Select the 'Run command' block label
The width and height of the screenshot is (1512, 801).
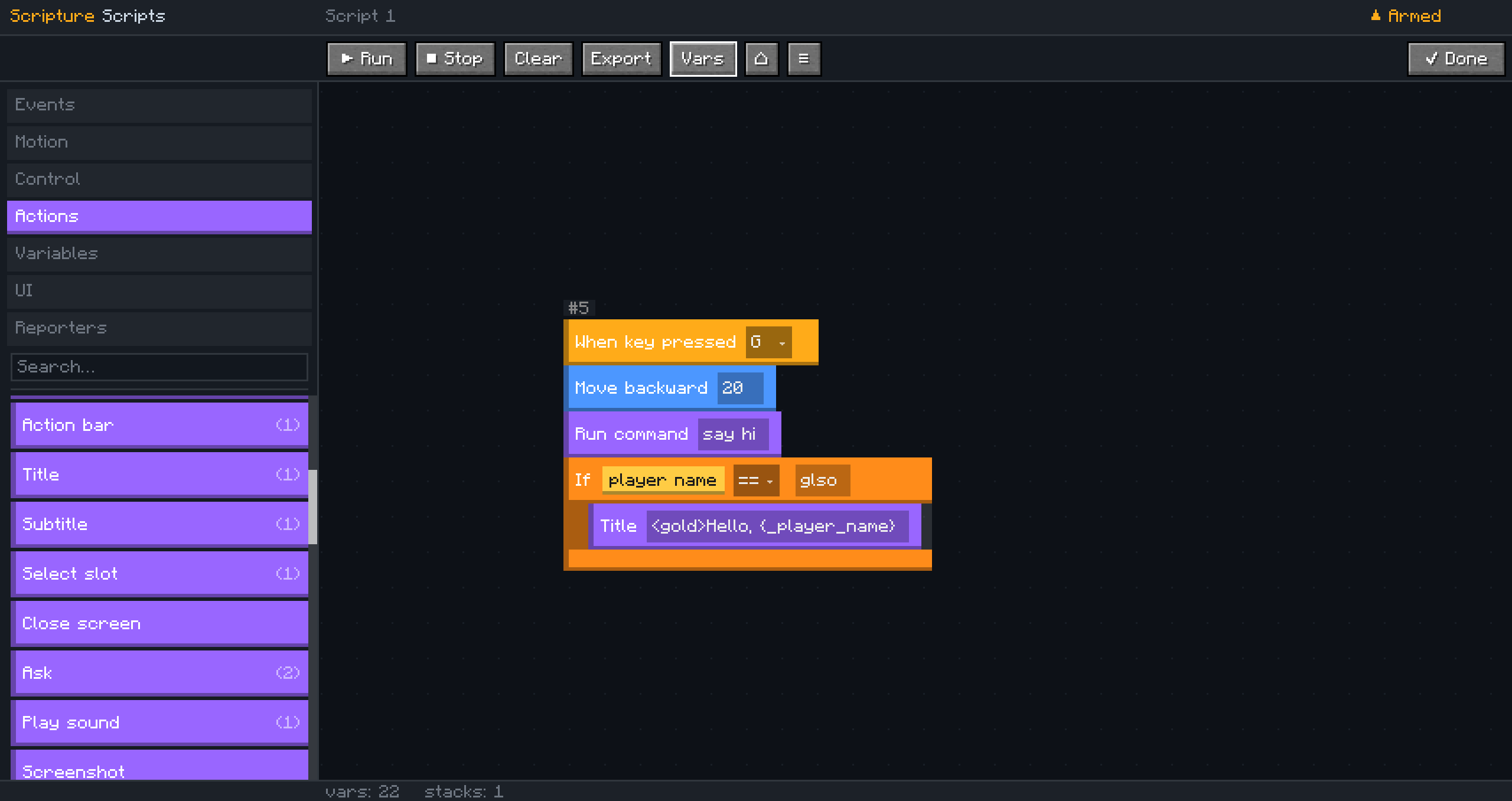pyautogui.click(x=631, y=434)
